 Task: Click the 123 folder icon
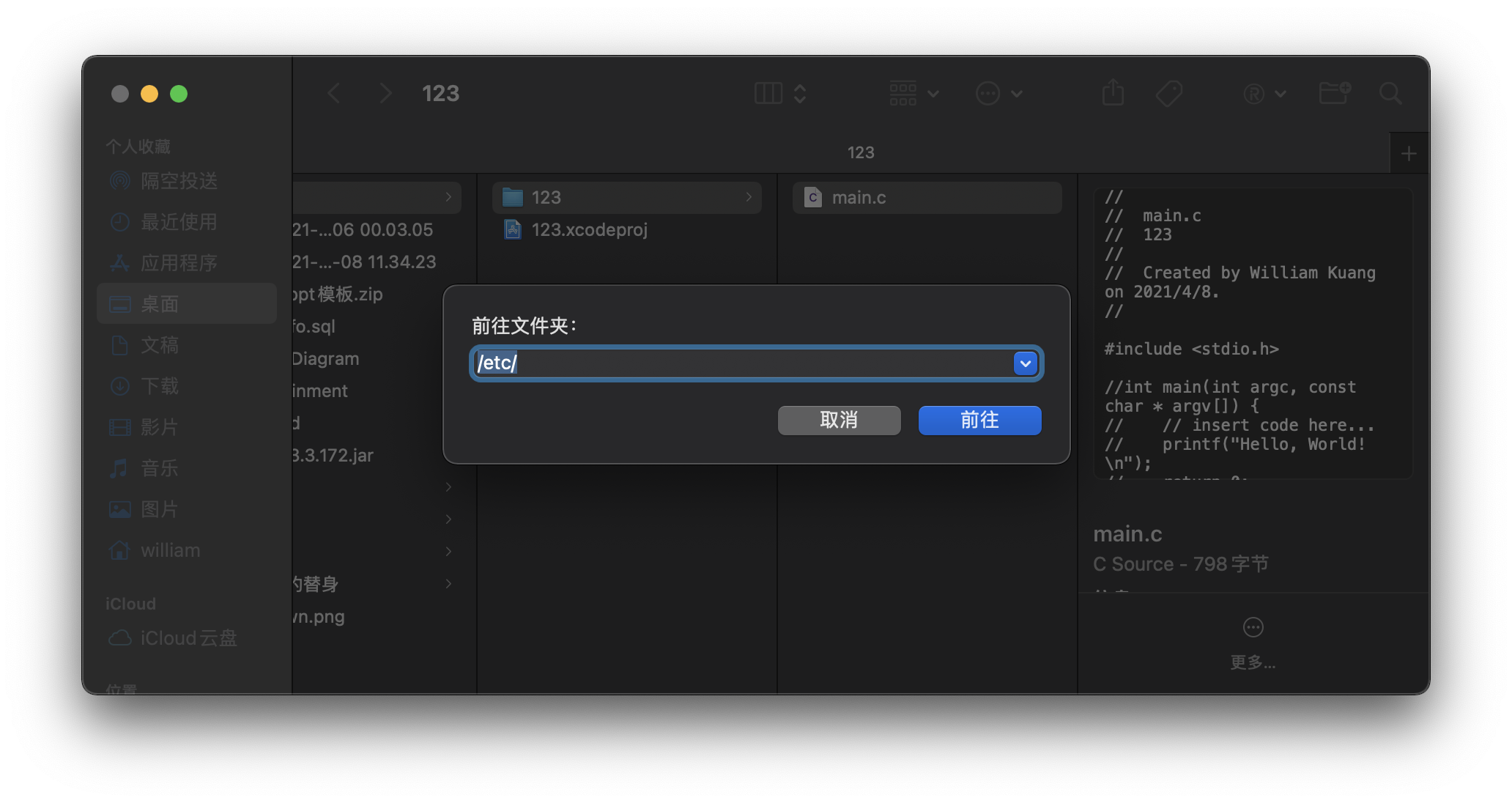click(x=513, y=197)
